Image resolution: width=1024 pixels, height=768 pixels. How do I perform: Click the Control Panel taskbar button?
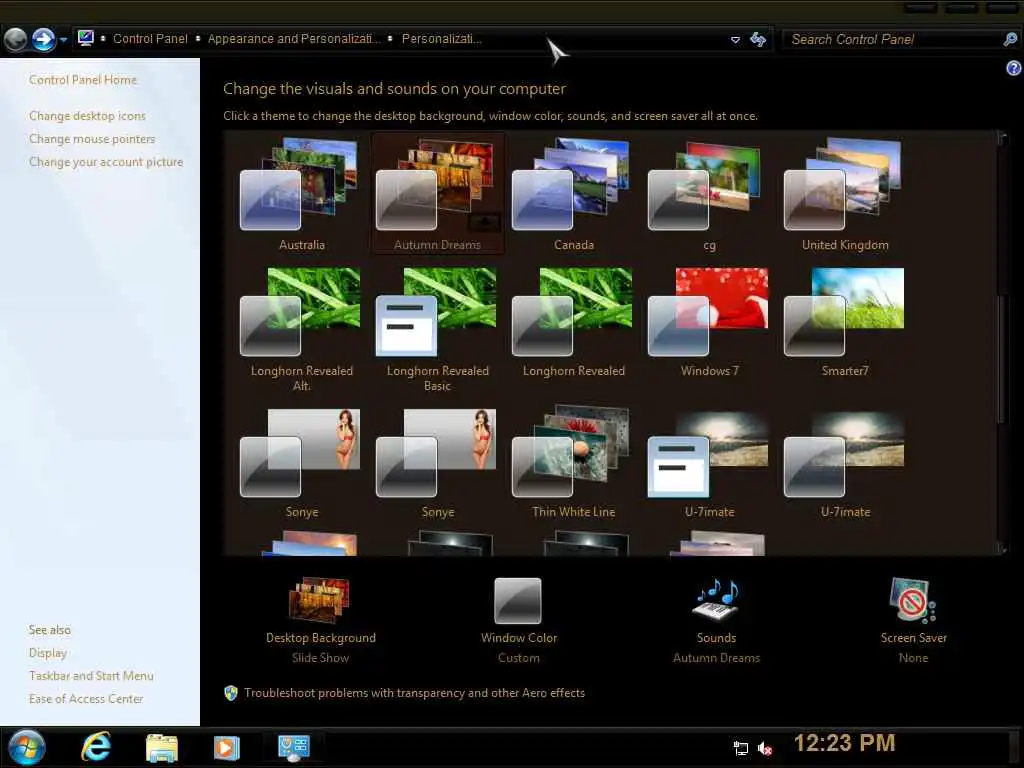click(293, 747)
